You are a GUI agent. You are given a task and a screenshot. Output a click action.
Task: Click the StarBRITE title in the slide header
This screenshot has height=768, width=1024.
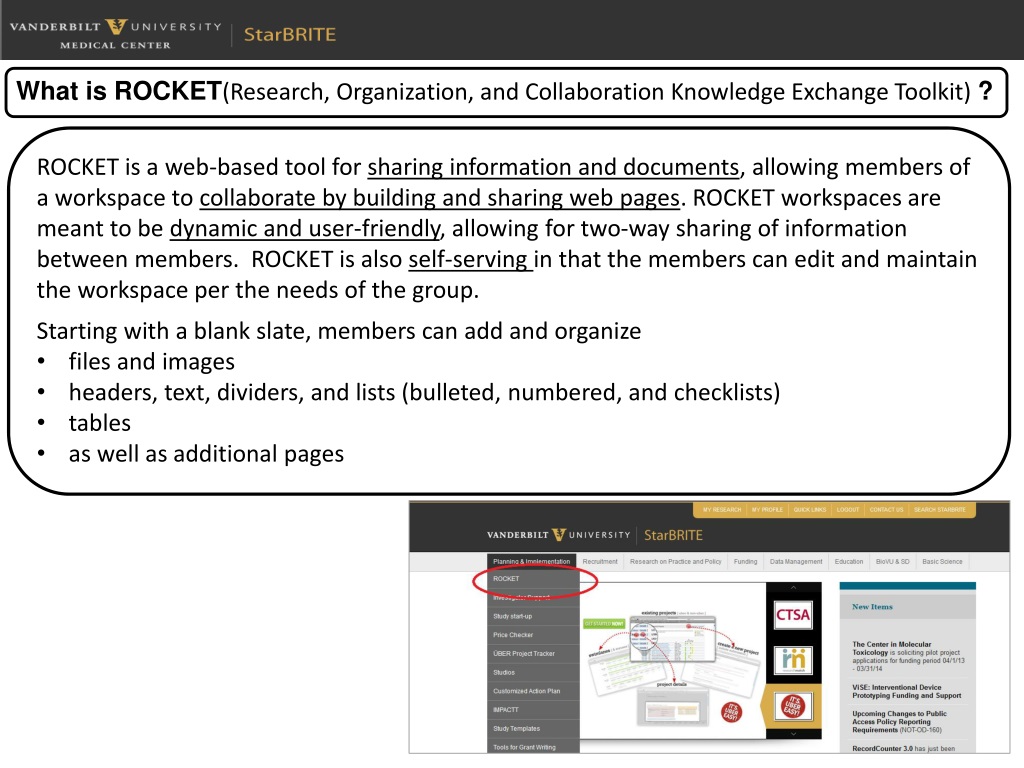tap(290, 35)
